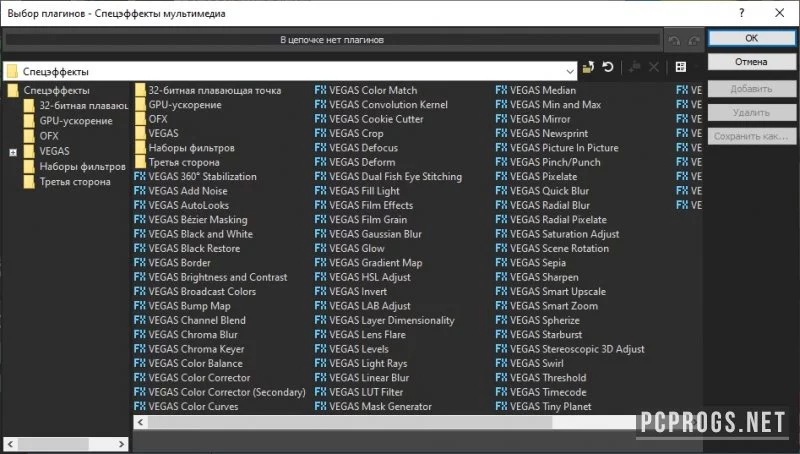This screenshot has width=800, height=454.
Task: Click the plugin list horizontal scrollbar
Action: click(350, 422)
